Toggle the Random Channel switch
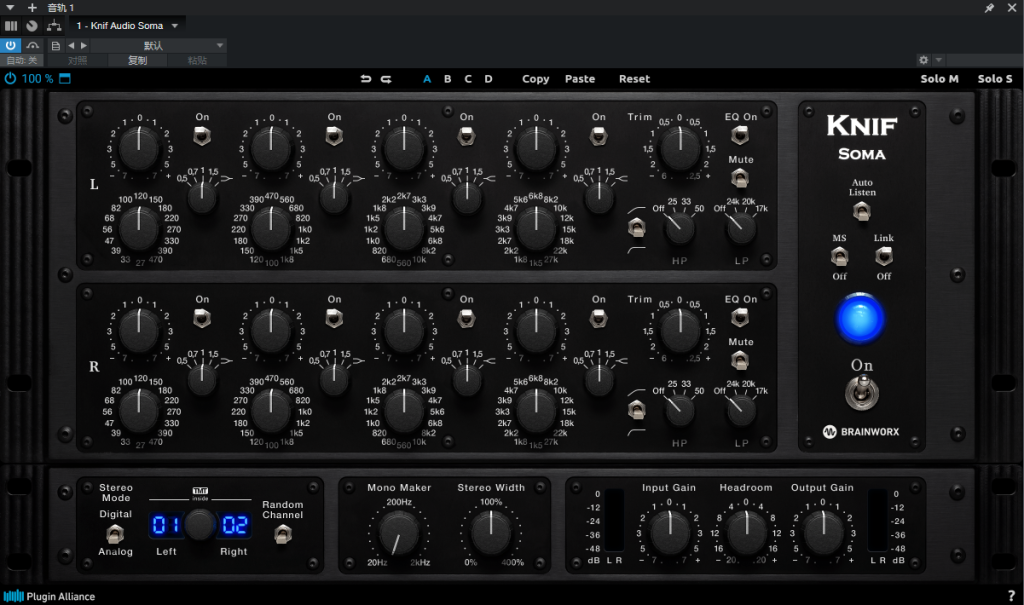 point(282,535)
